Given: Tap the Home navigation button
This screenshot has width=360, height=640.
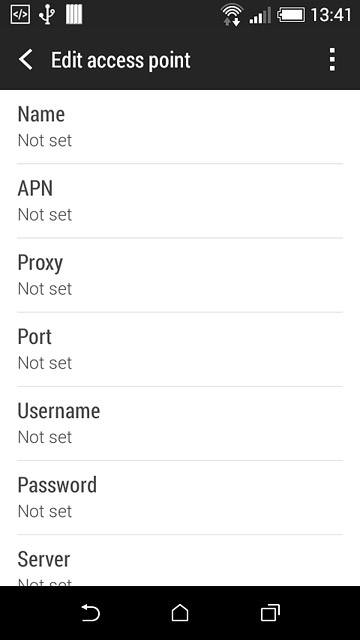Looking at the screenshot, I should [x=180, y=613].
